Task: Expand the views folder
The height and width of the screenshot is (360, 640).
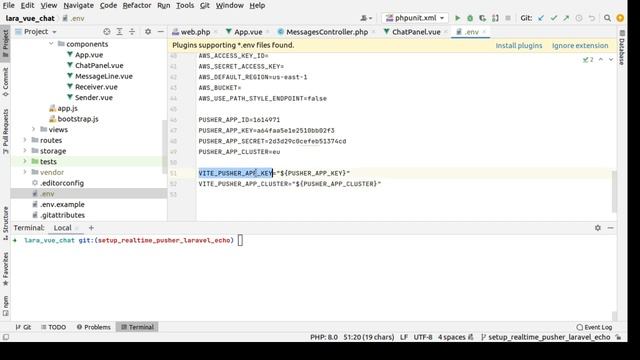Action: (34, 129)
